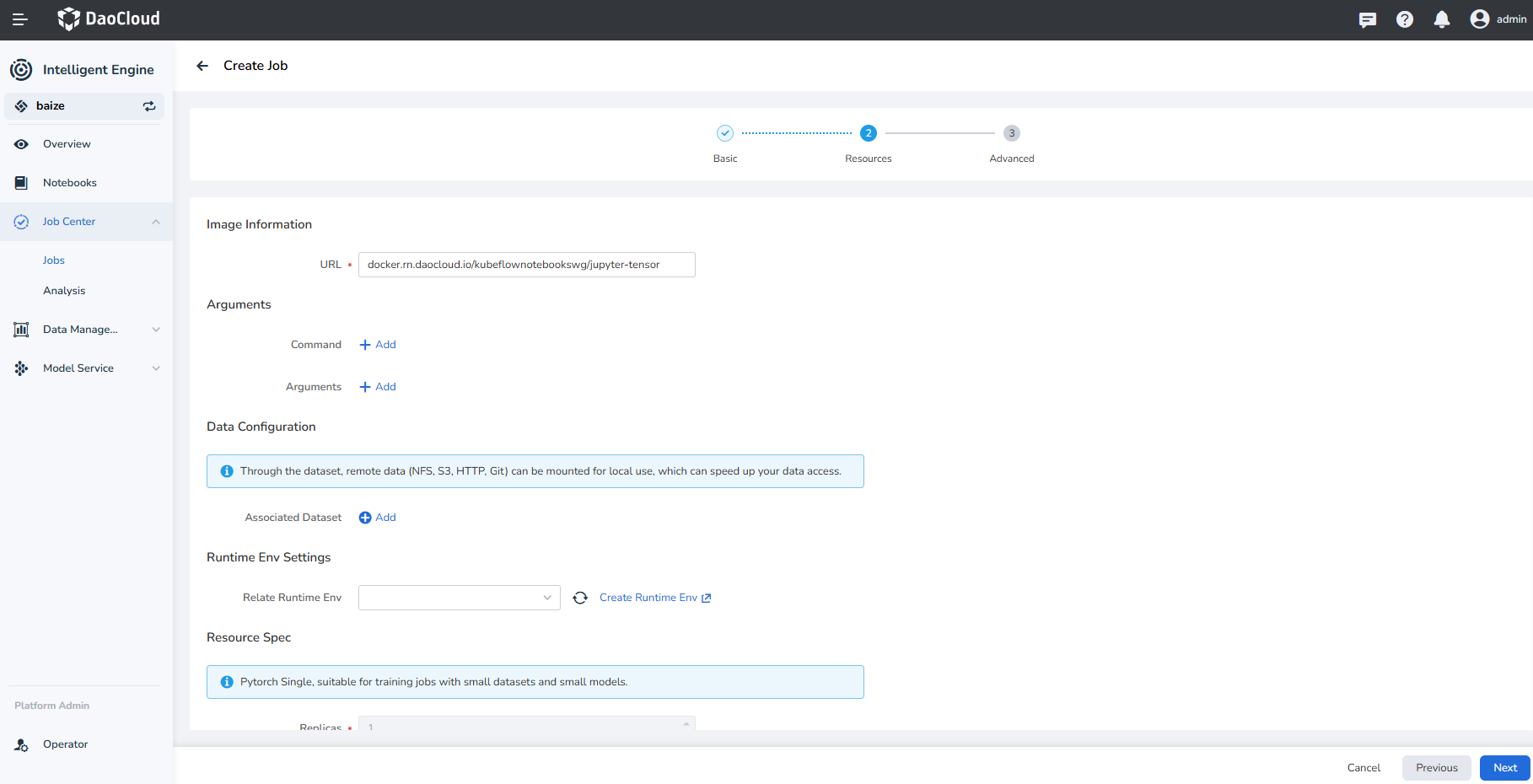Open the chat messages icon in header
Screen dimensions: 1533x784
pos(1367,19)
